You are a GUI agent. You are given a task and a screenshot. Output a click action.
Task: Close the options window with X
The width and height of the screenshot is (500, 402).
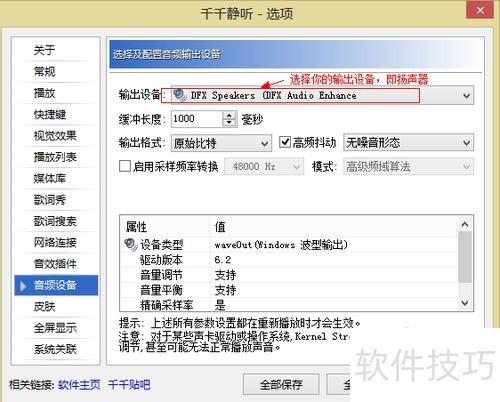480,11
